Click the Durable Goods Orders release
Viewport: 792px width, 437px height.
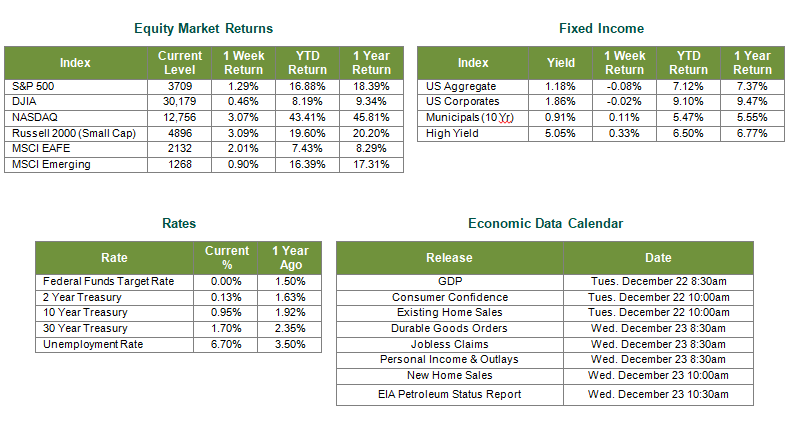(x=449, y=328)
